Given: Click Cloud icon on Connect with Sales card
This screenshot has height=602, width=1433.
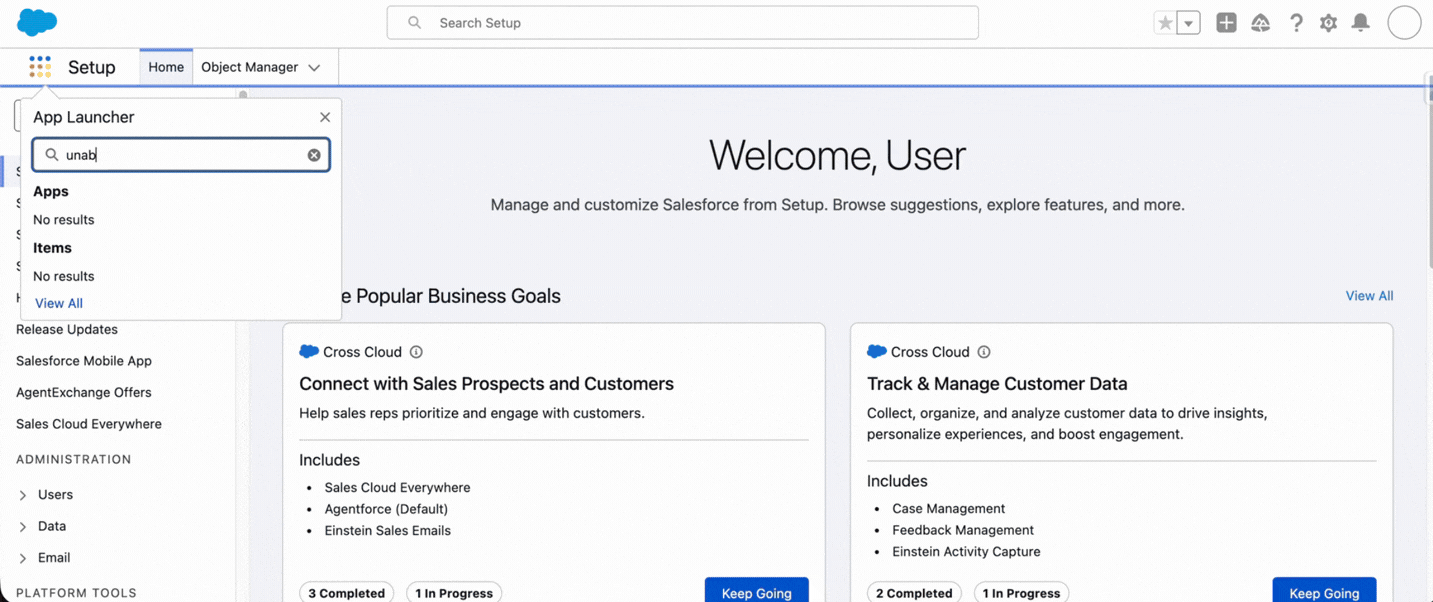Looking at the screenshot, I should click(x=309, y=352).
